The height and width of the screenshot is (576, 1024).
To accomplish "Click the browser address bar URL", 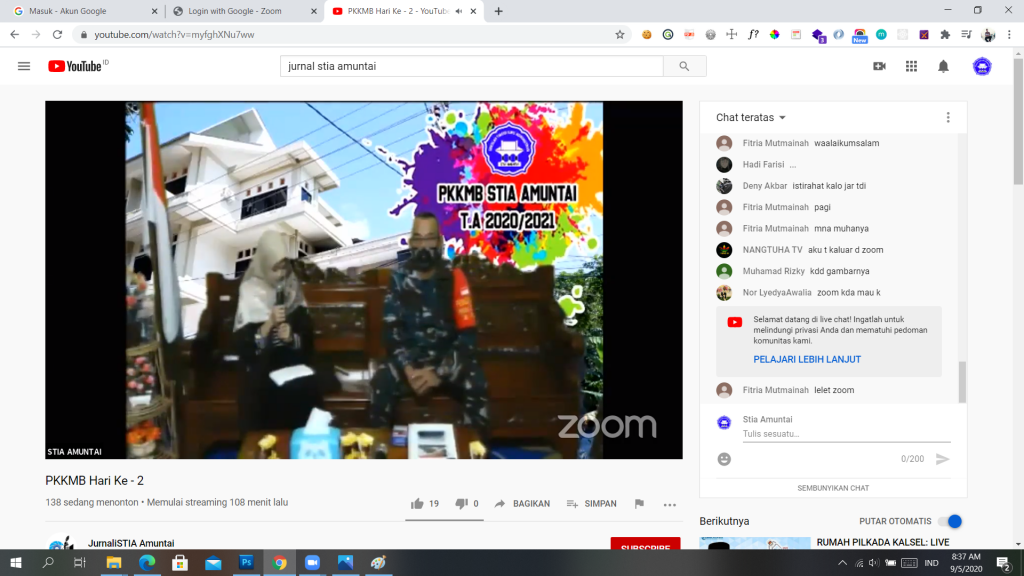I will (174, 35).
